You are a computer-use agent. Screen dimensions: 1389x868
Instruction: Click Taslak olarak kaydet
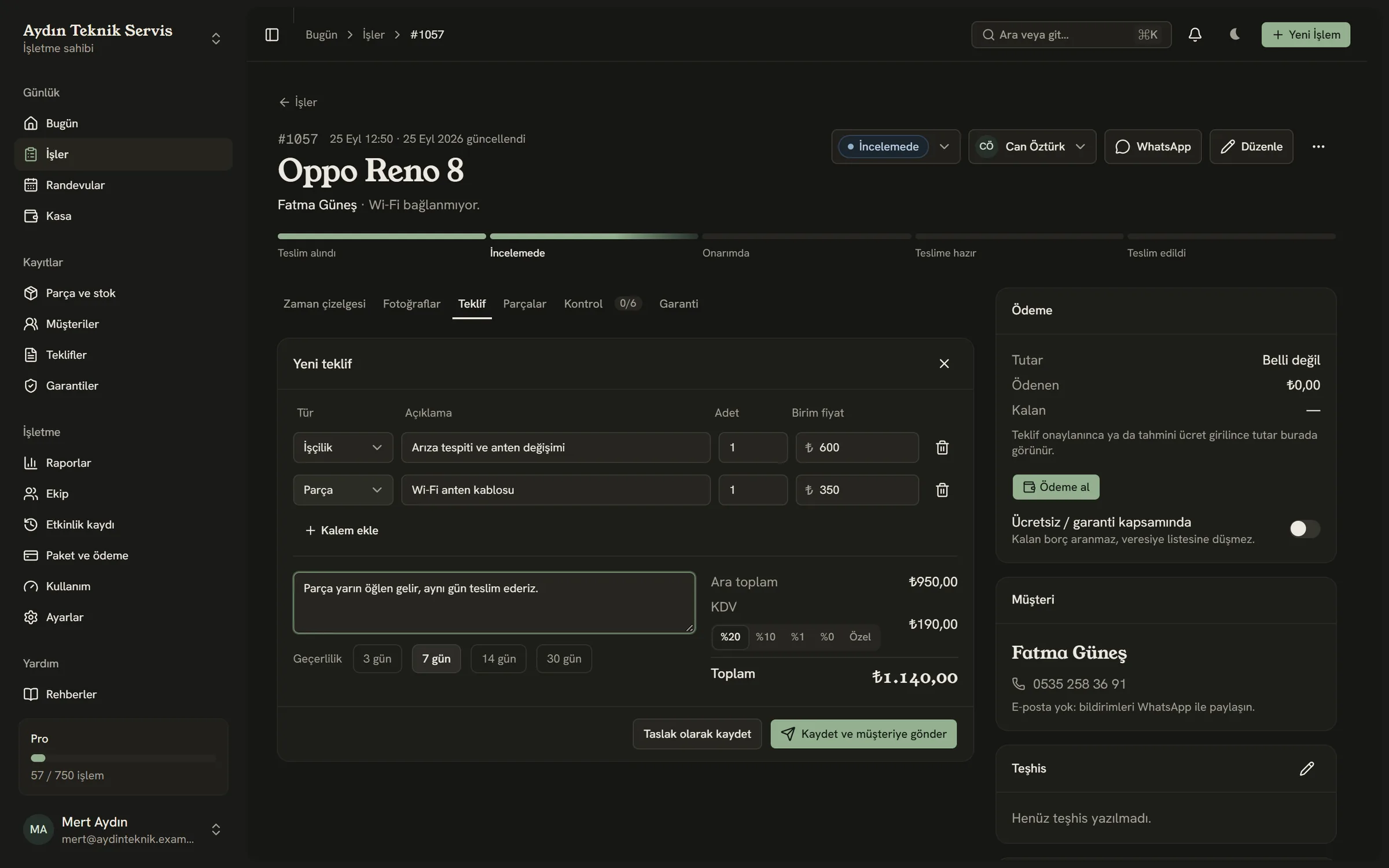pos(697,734)
